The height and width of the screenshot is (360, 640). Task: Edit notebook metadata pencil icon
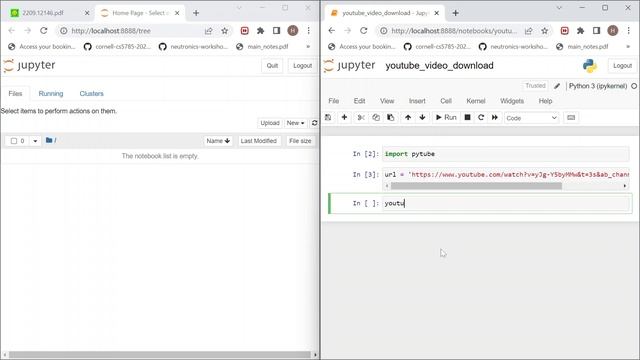pyautogui.click(x=557, y=86)
